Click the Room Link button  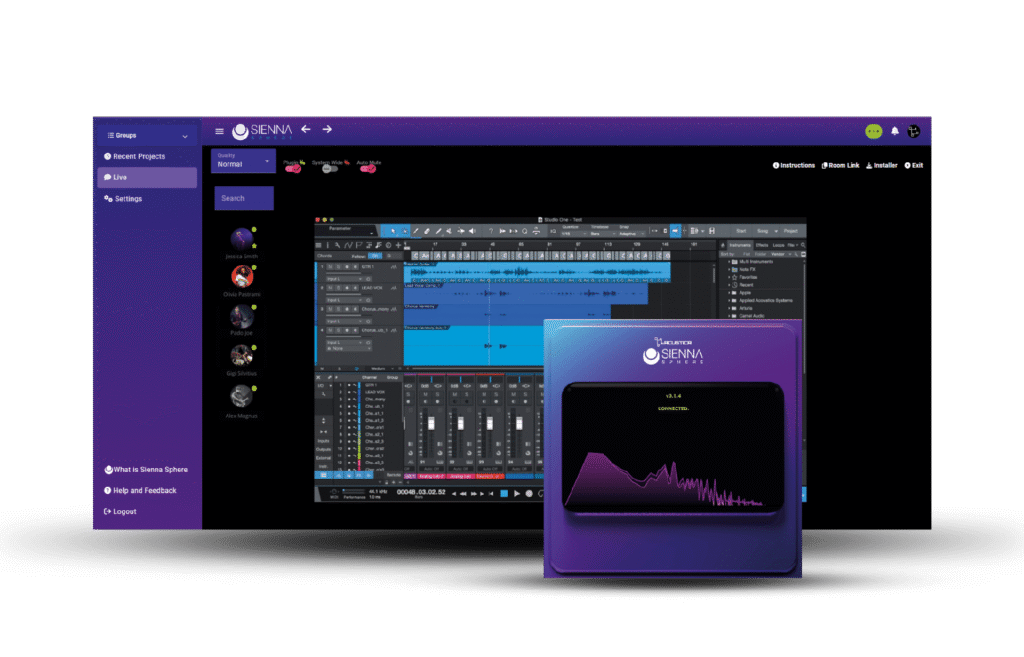click(840, 165)
